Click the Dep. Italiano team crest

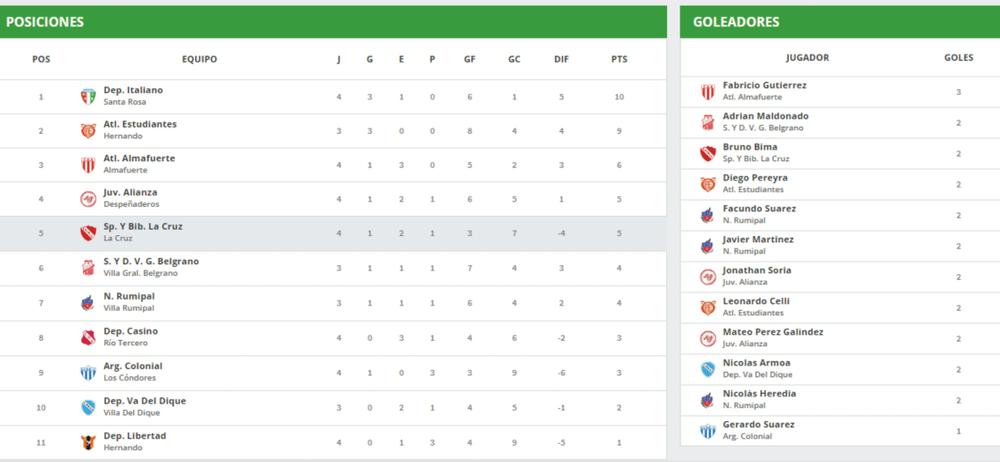[x=87, y=97]
